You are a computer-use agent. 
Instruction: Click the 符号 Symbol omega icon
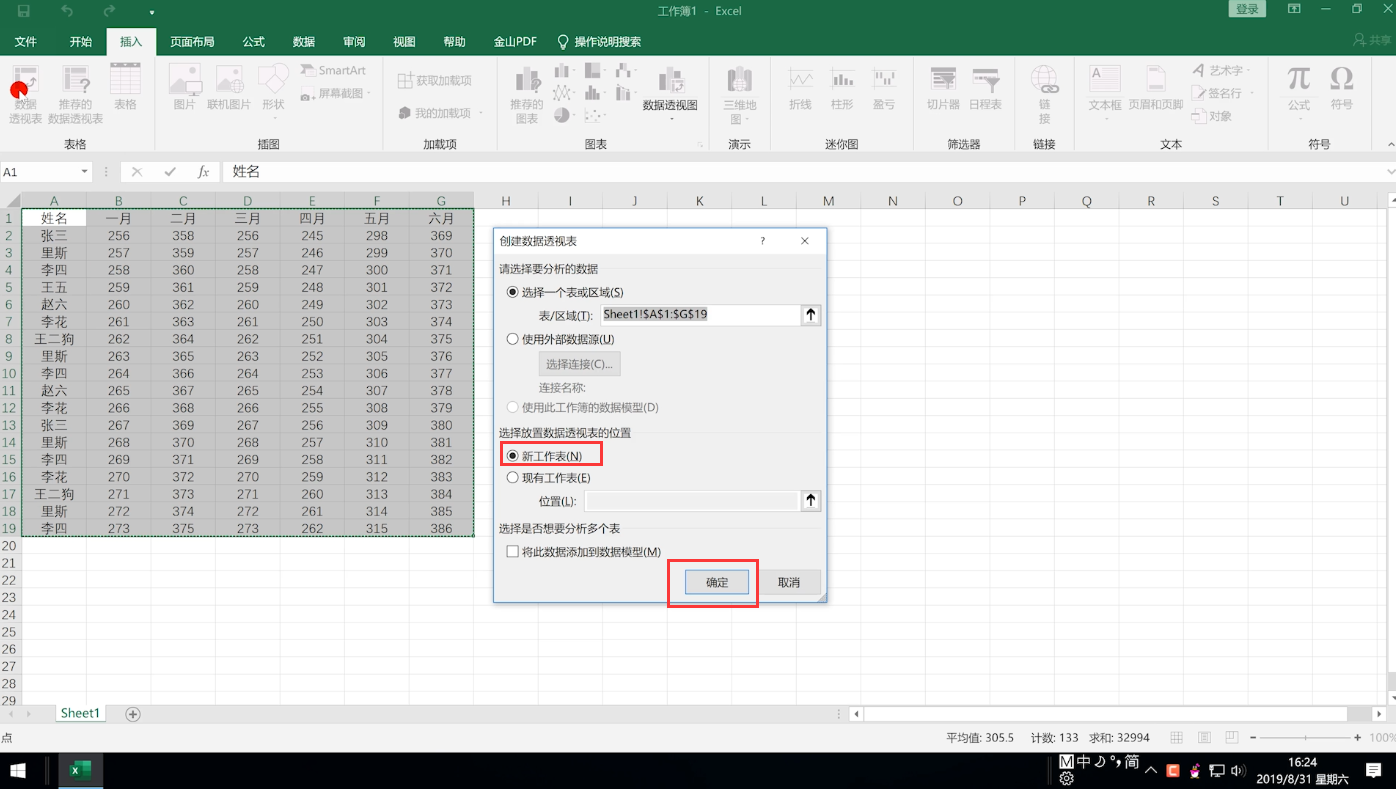click(x=1342, y=88)
